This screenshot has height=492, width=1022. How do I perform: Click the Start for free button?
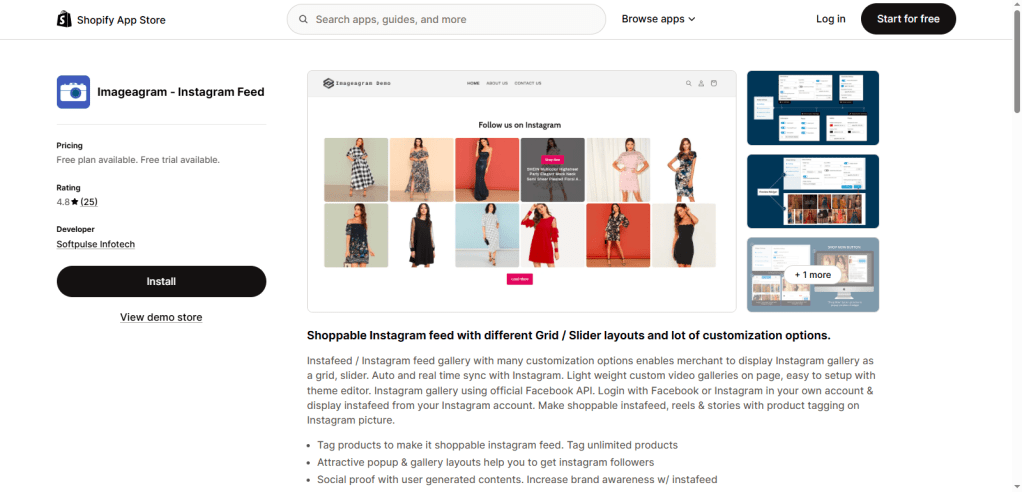tap(908, 19)
